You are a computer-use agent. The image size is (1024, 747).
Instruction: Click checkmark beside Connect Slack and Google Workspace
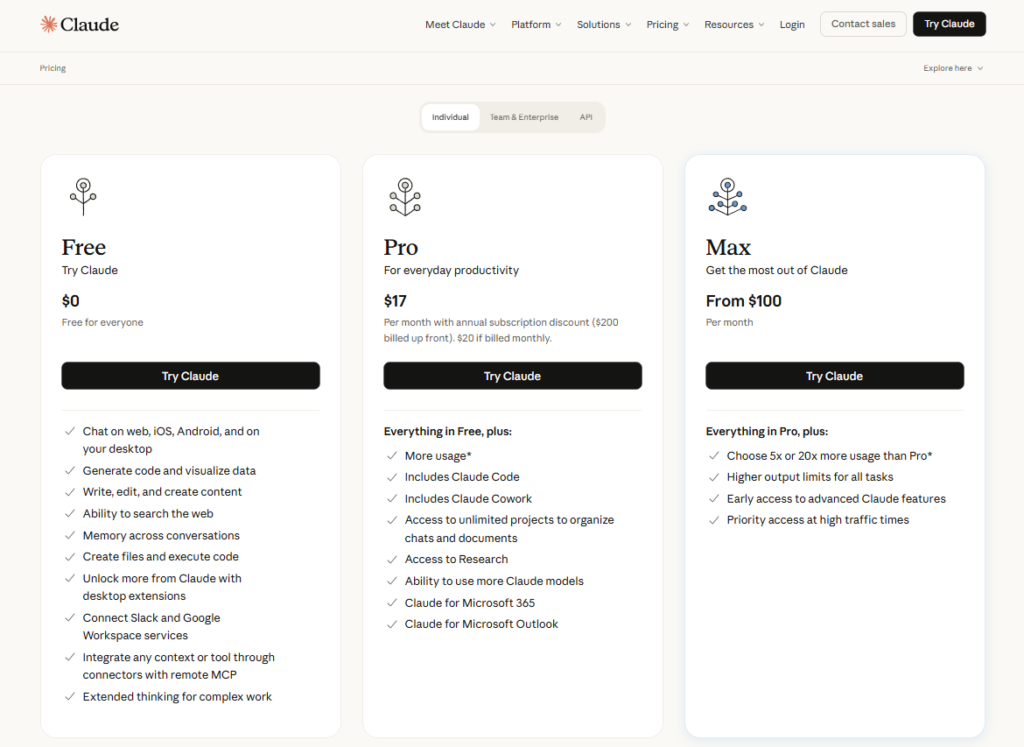tap(69, 617)
